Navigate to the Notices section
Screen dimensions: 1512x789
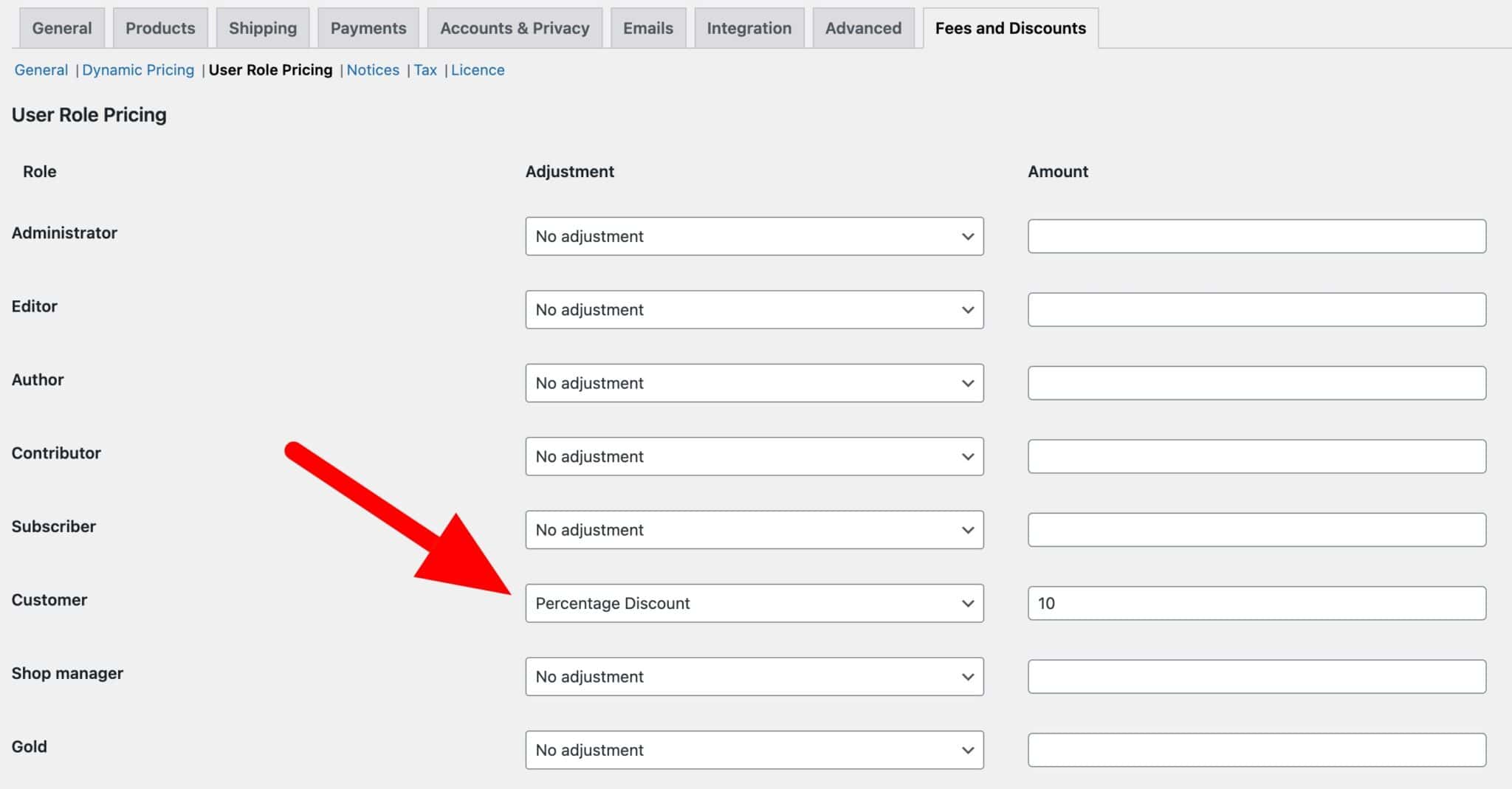click(373, 69)
